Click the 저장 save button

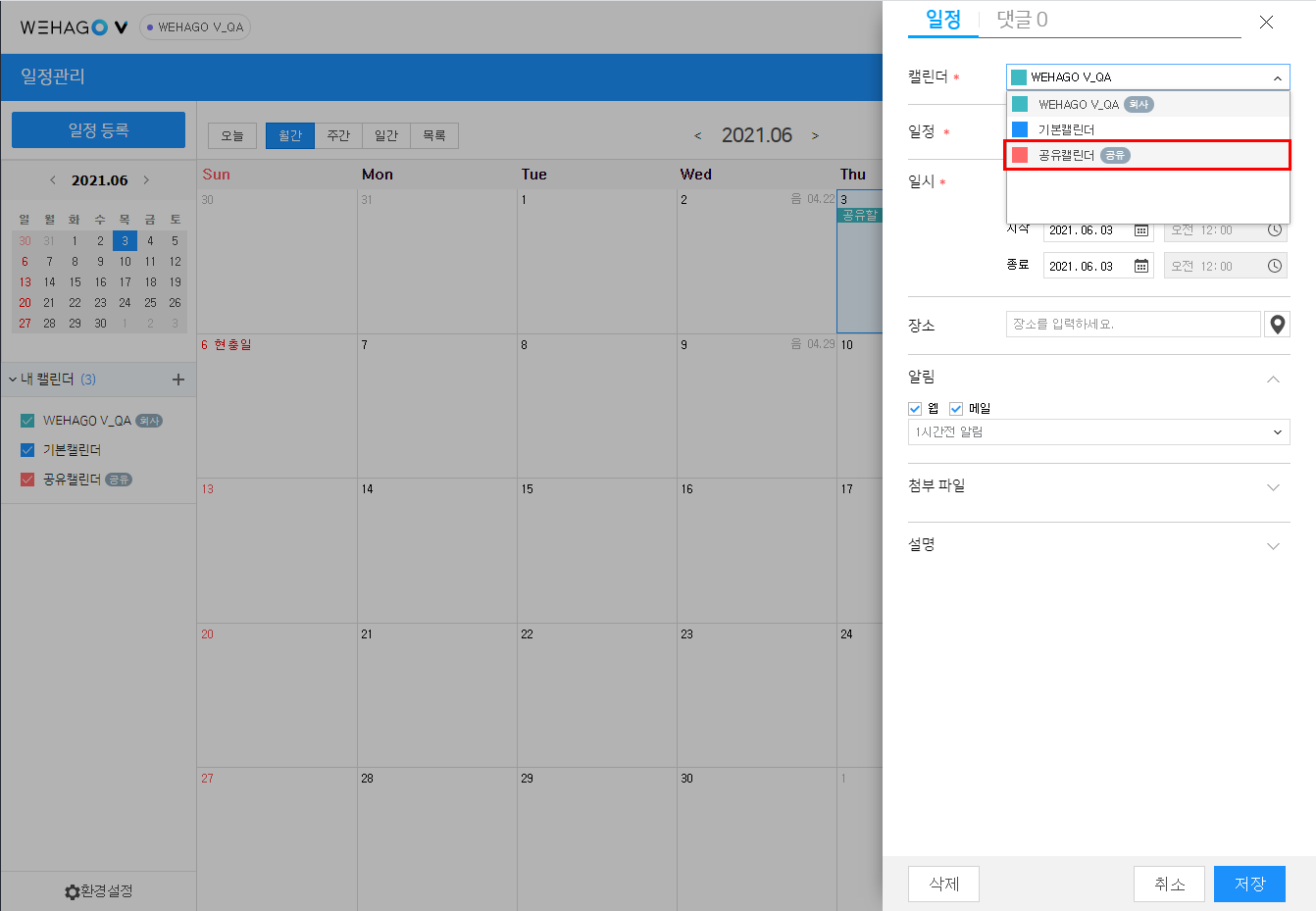coord(1249,884)
